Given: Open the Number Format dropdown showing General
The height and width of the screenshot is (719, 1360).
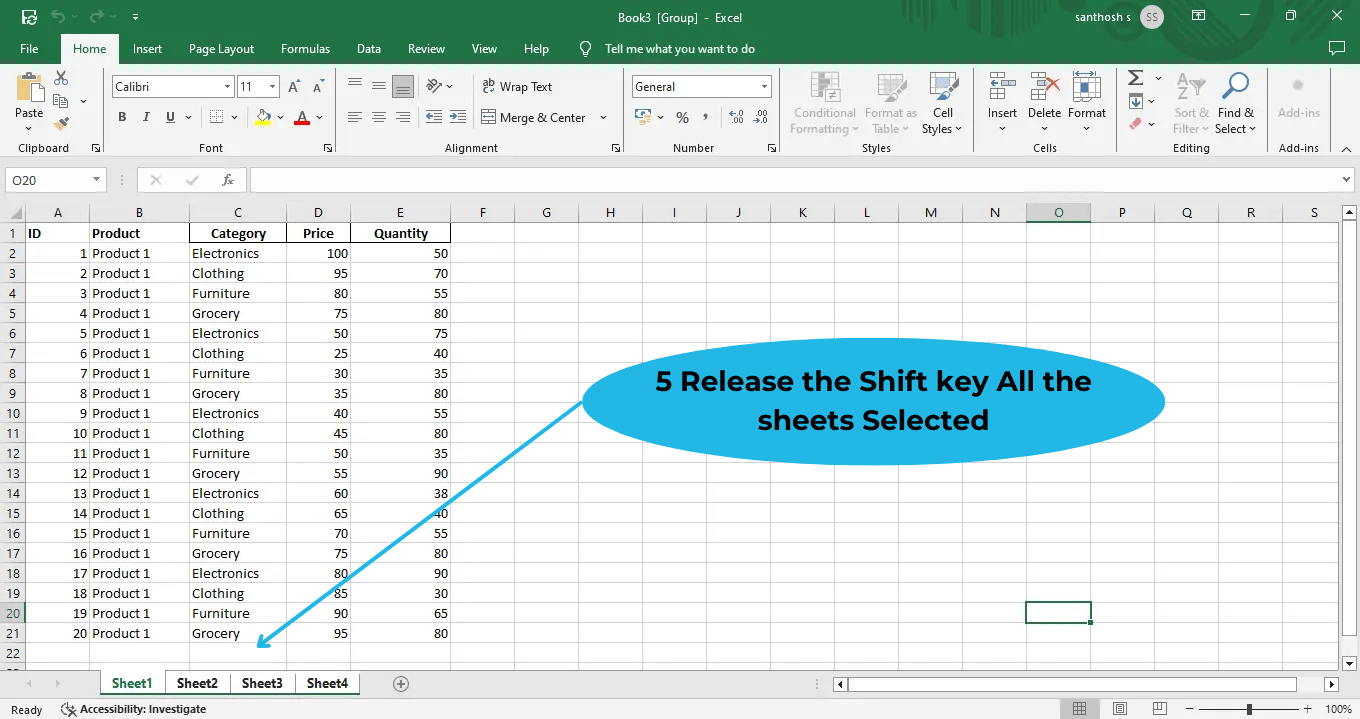Looking at the screenshot, I should (x=700, y=86).
